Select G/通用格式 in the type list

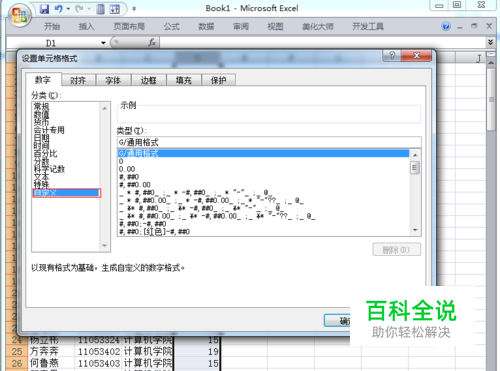[263, 153]
